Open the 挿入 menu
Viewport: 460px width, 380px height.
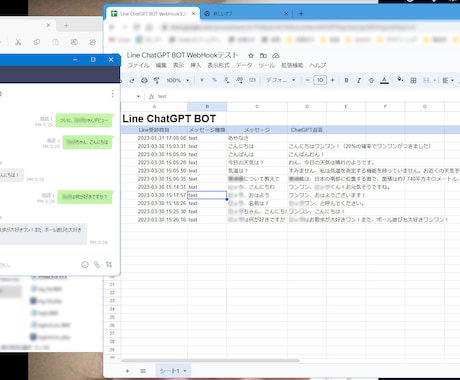pos(196,65)
